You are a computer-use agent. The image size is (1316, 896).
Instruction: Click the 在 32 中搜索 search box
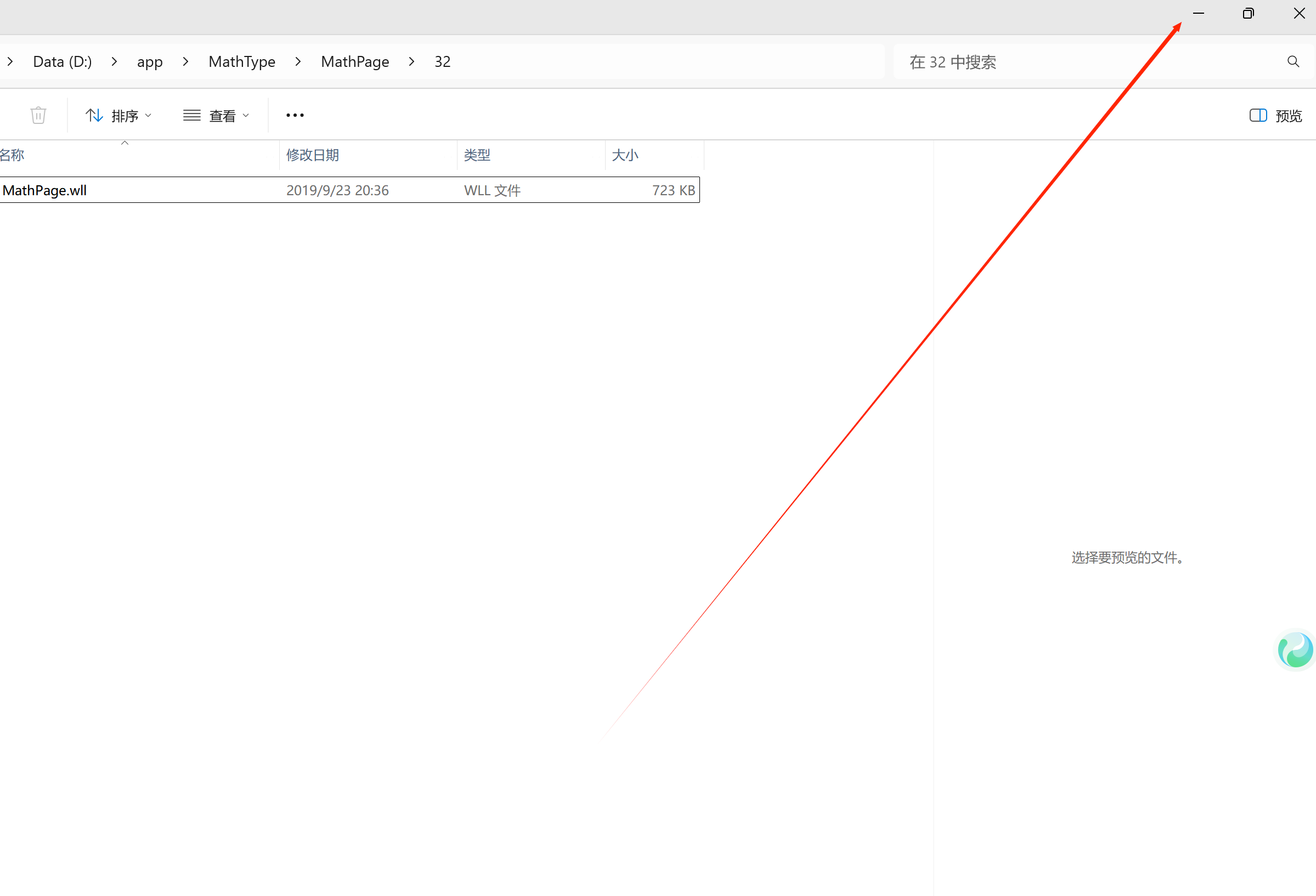1076,62
